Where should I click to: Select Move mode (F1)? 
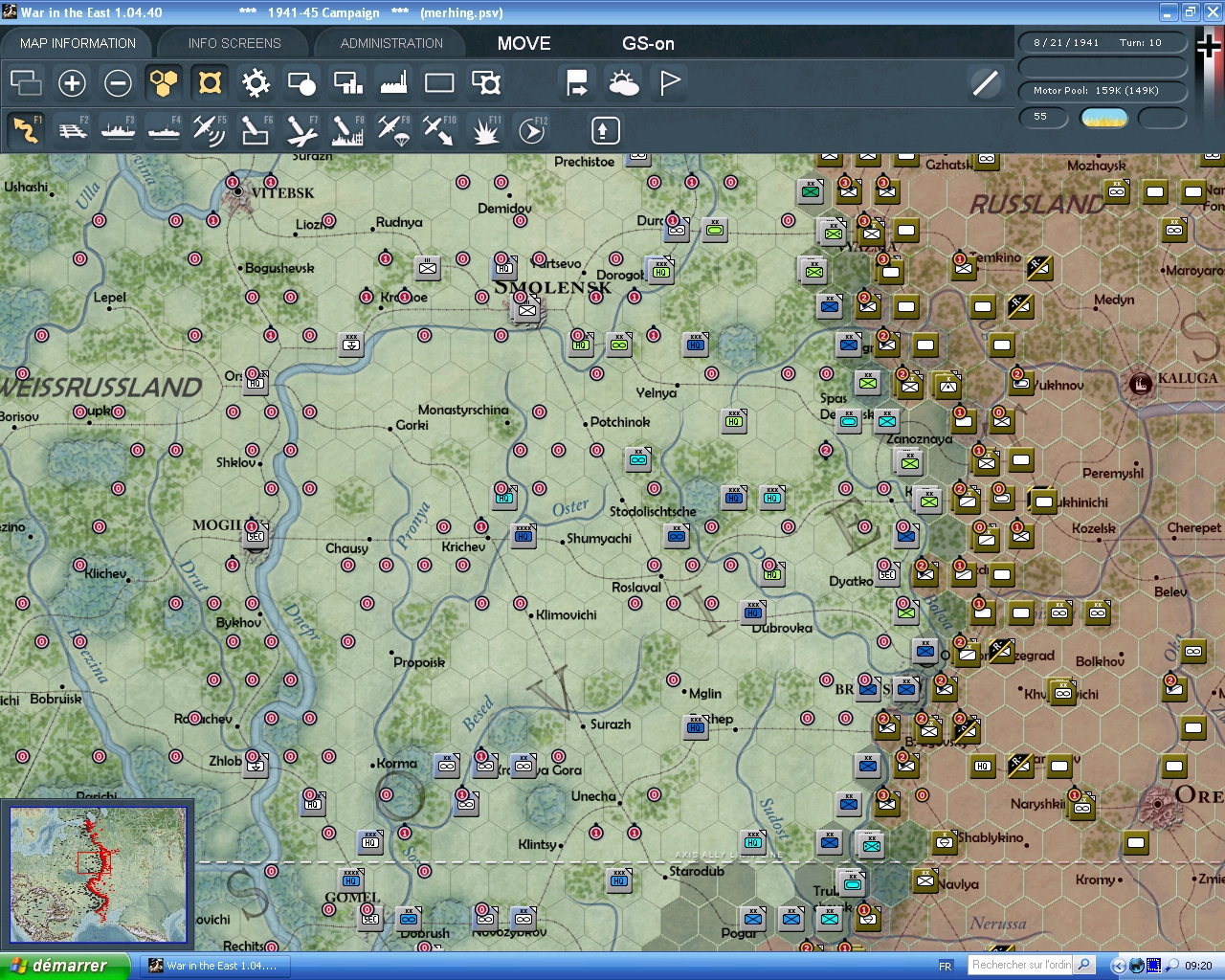(26, 130)
